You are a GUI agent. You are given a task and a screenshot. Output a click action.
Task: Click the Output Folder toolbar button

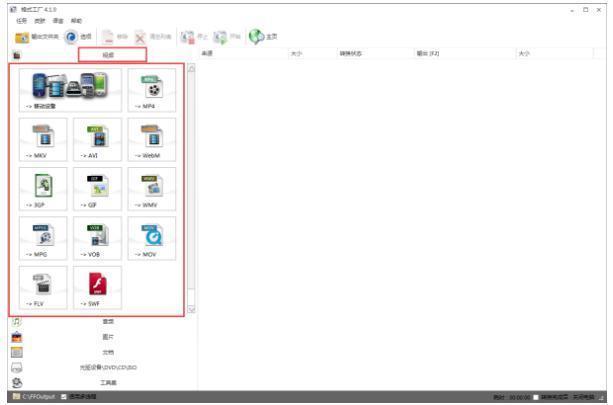36,36
